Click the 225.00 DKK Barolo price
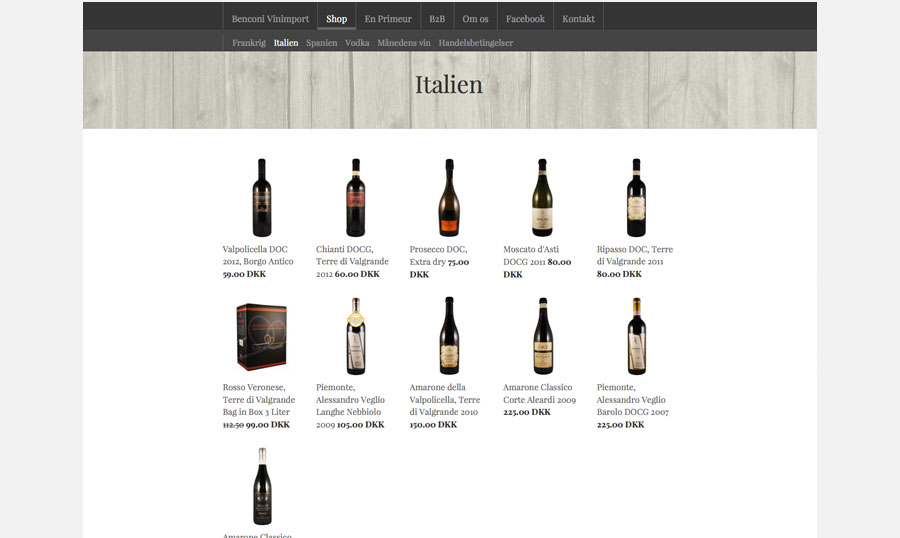This screenshot has width=900, height=538. point(620,424)
